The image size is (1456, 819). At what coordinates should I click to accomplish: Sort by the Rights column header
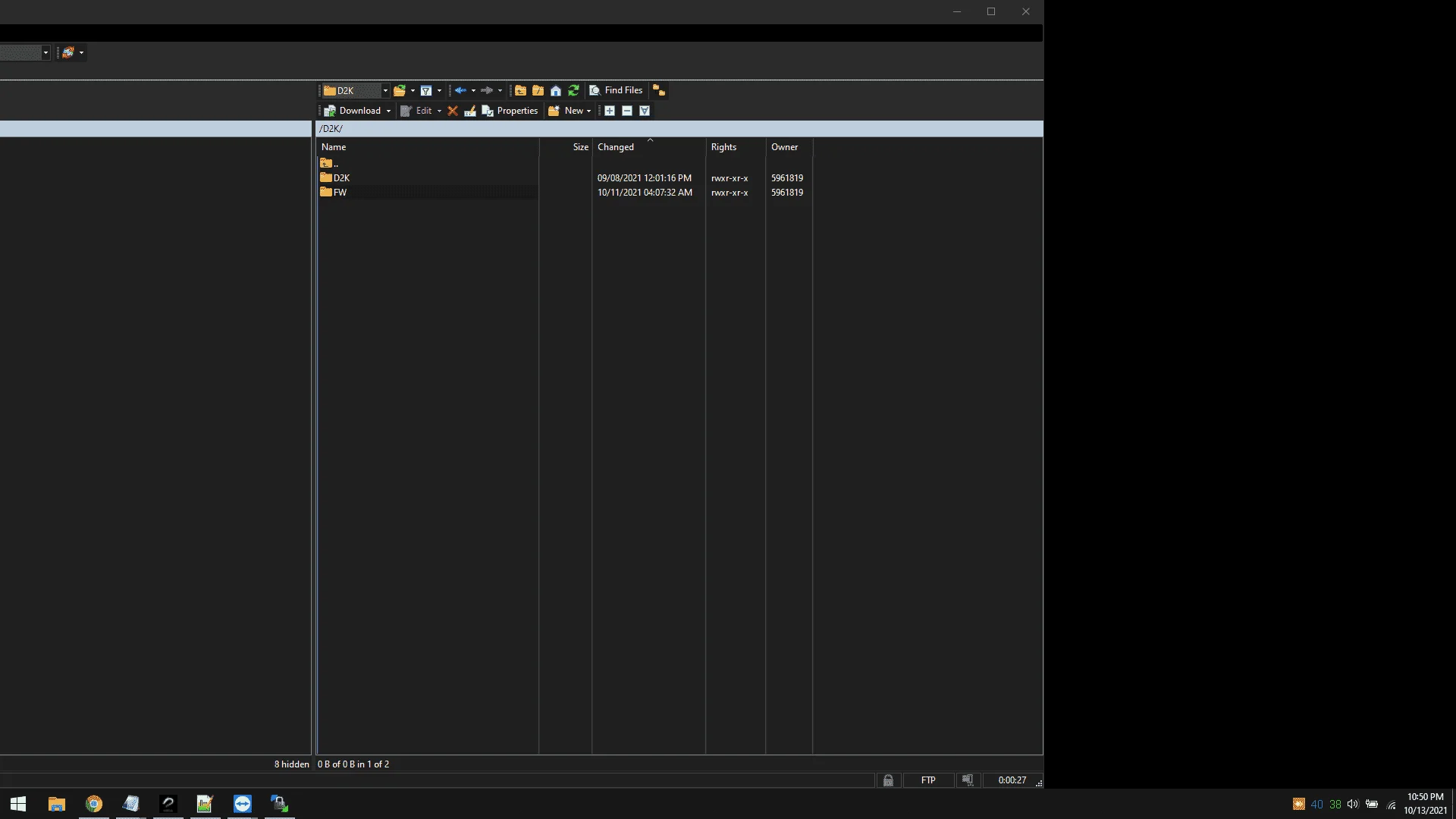(x=736, y=147)
